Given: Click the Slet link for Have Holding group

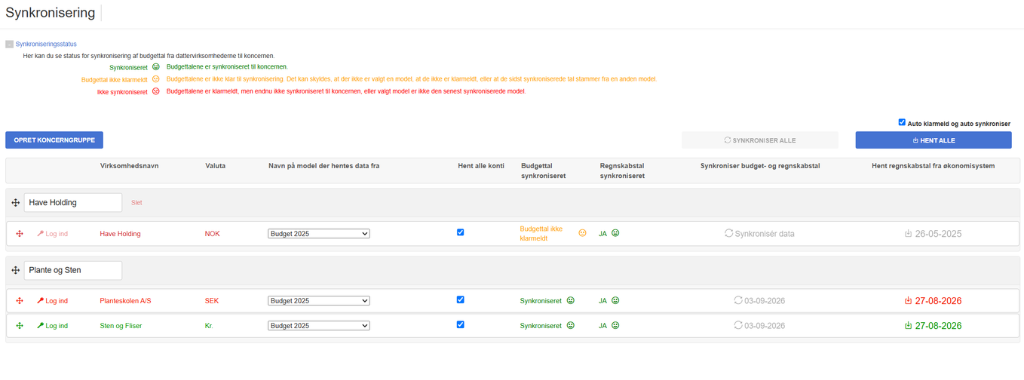Looking at the screenshot, I should click(x=136, y=202).
